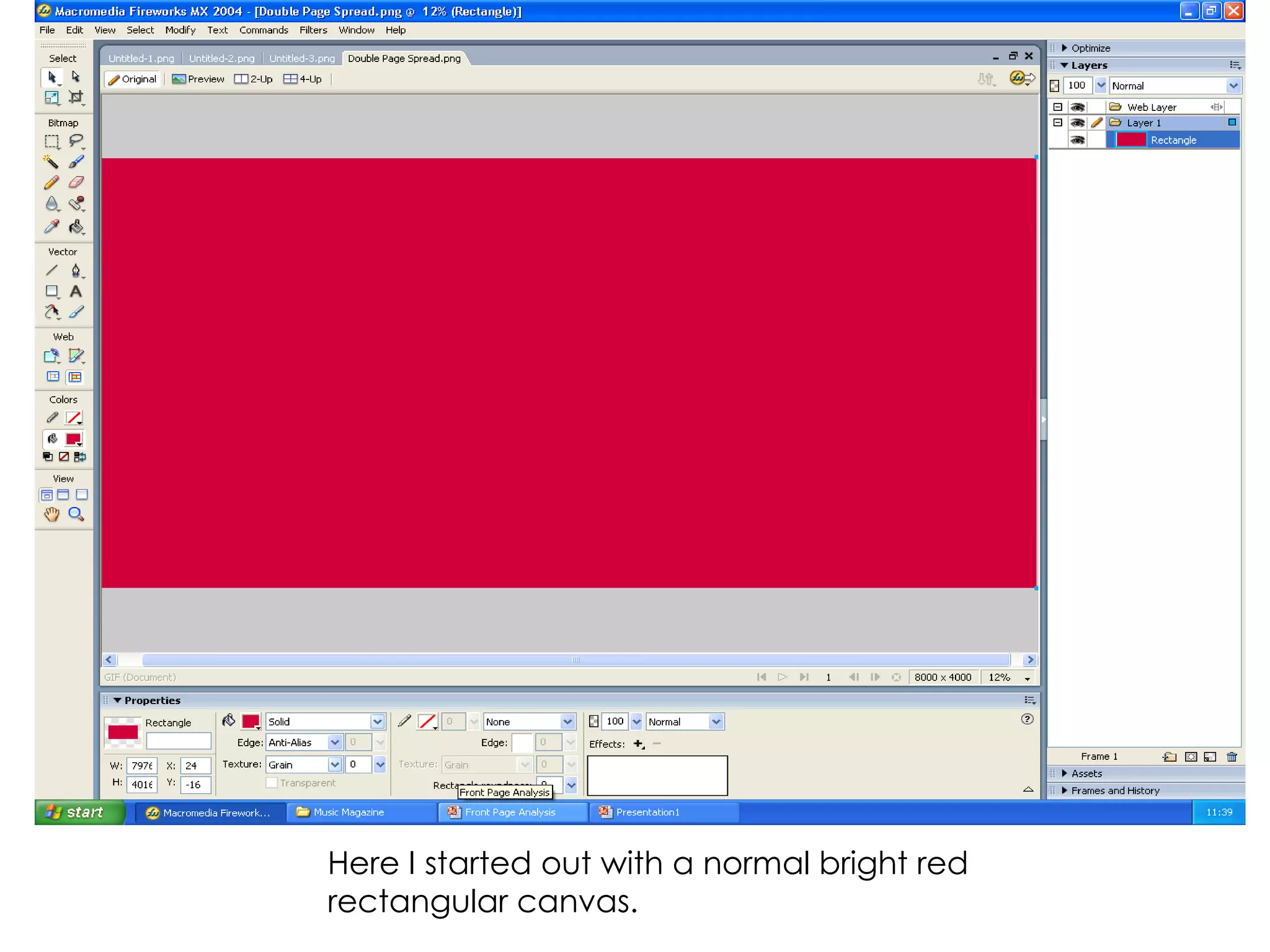This screenshot has height=952, width=1270.
Task: Select the Pen tool in Vector section
Action: [76, 271]
